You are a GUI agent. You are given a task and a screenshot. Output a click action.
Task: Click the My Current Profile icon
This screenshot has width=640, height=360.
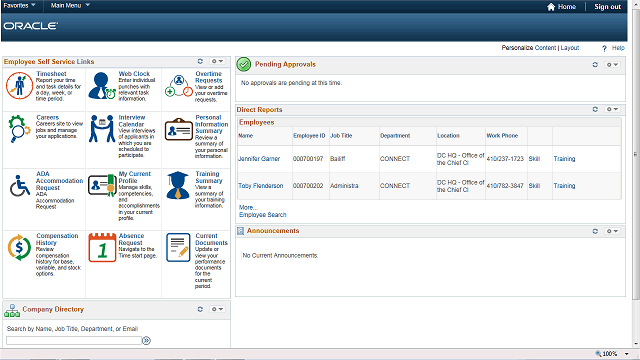click(102, 185)
